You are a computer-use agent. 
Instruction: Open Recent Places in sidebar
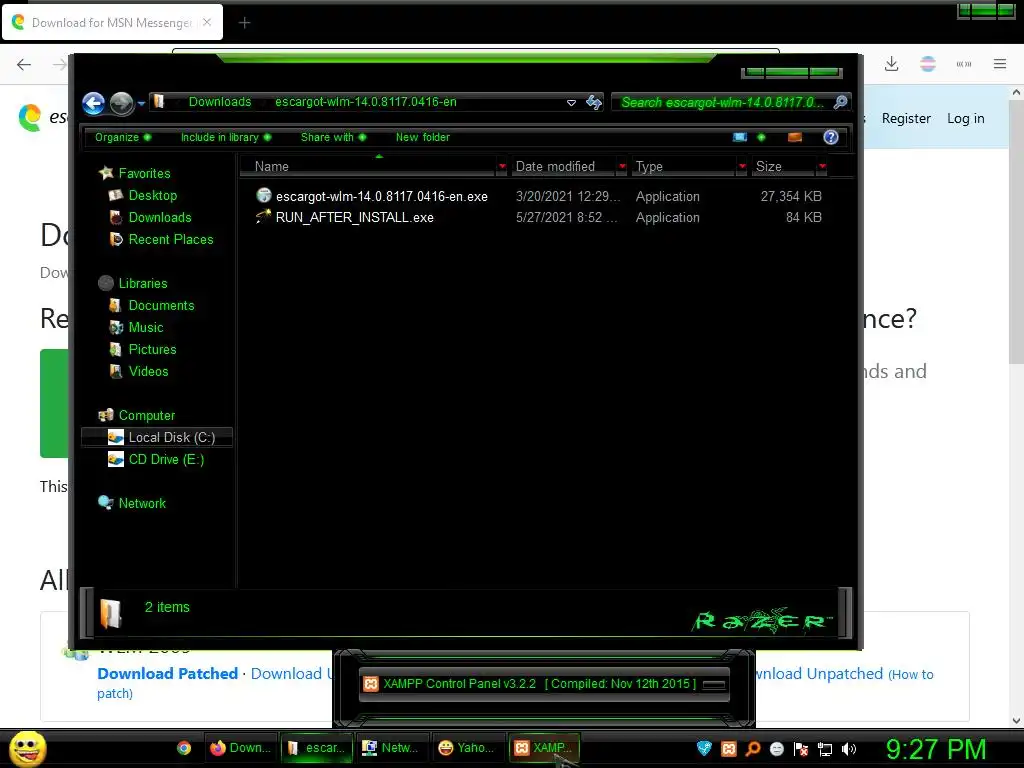tap(170, 240)
